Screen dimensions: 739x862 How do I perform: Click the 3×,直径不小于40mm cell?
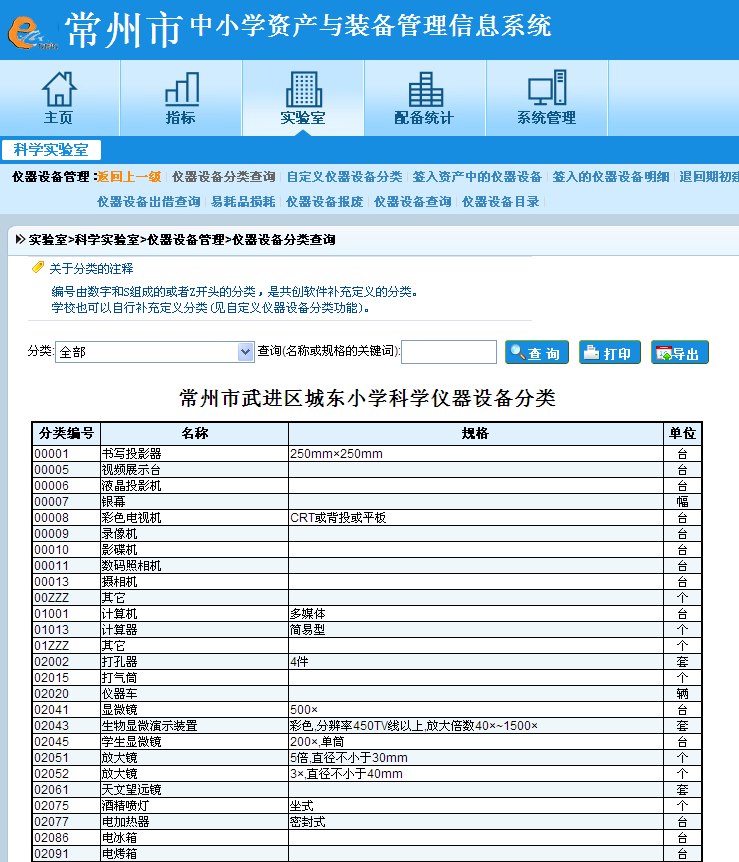[x=476, y=774]
